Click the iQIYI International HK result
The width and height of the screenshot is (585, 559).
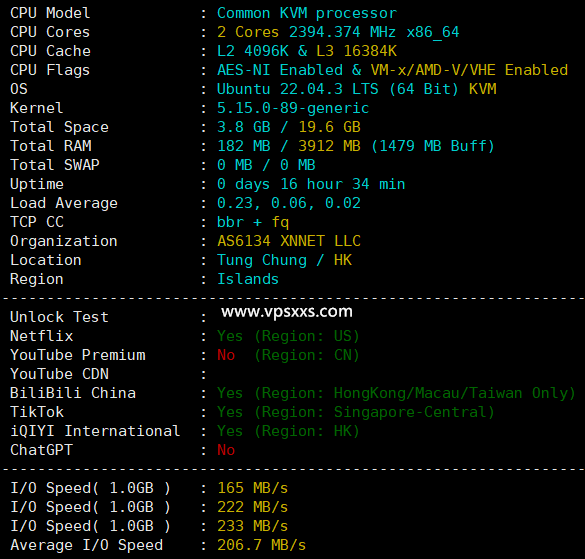(x=288, y=431)
